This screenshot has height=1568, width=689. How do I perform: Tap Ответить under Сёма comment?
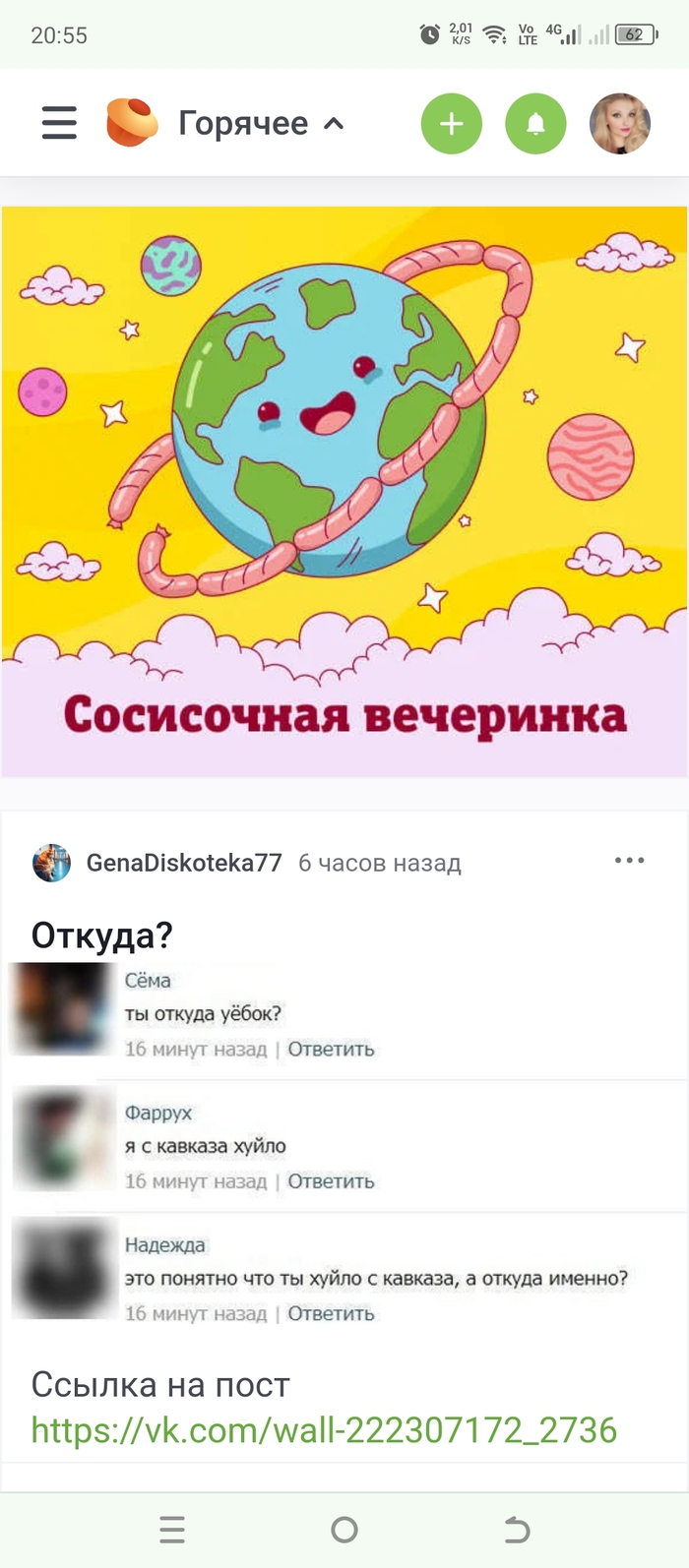coord(331,1049)
